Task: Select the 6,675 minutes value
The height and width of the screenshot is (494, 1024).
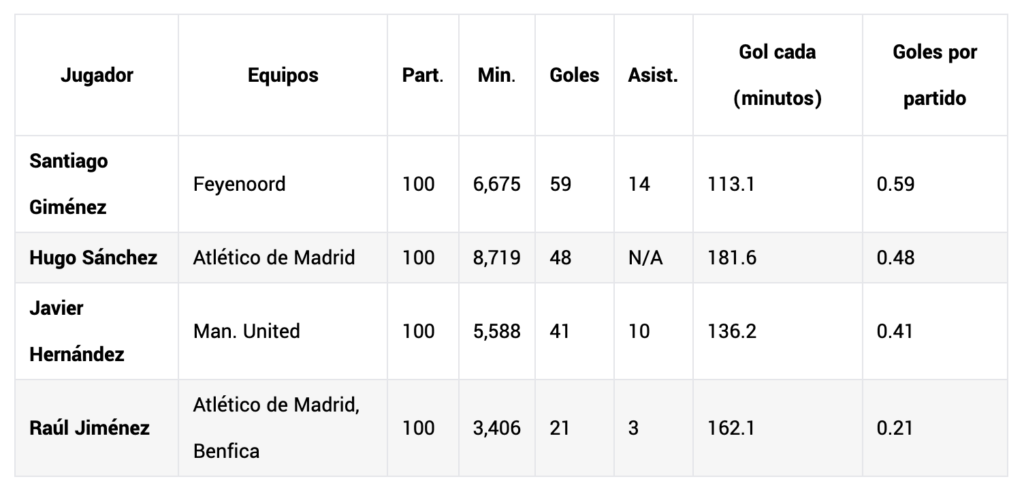Action: tap(496, 184)
